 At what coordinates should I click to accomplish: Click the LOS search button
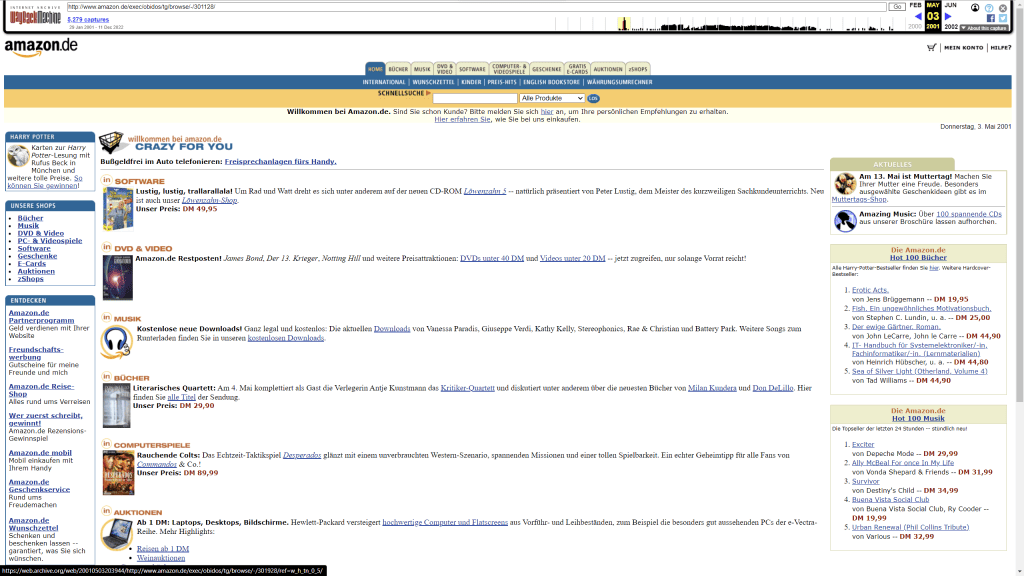[593, 98]
